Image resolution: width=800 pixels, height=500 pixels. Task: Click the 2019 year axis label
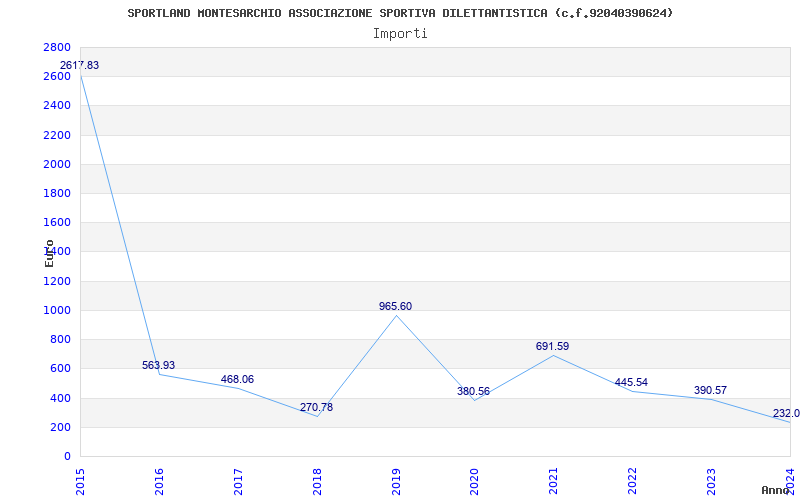coord(396,481)
